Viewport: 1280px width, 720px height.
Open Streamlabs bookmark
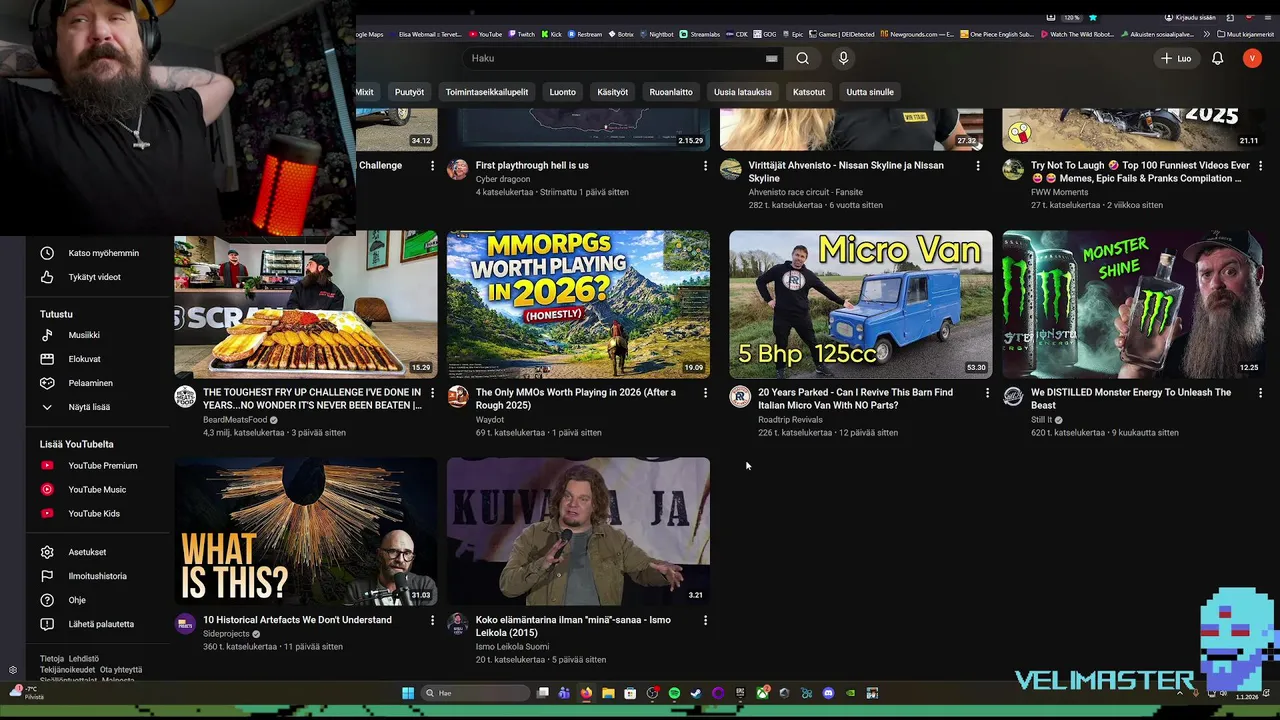click(x=700, y=34)
